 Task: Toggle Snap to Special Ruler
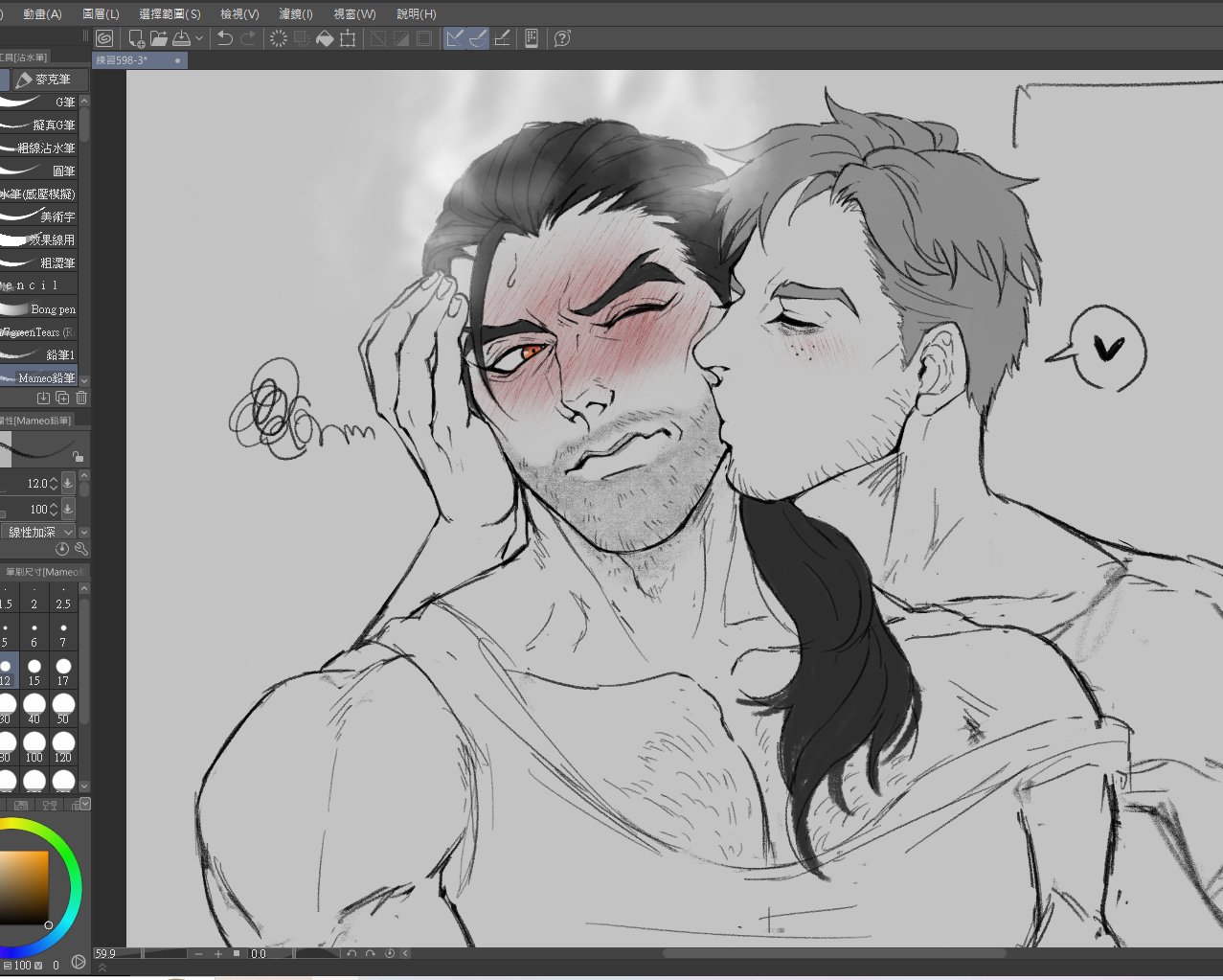coord(478,38)
